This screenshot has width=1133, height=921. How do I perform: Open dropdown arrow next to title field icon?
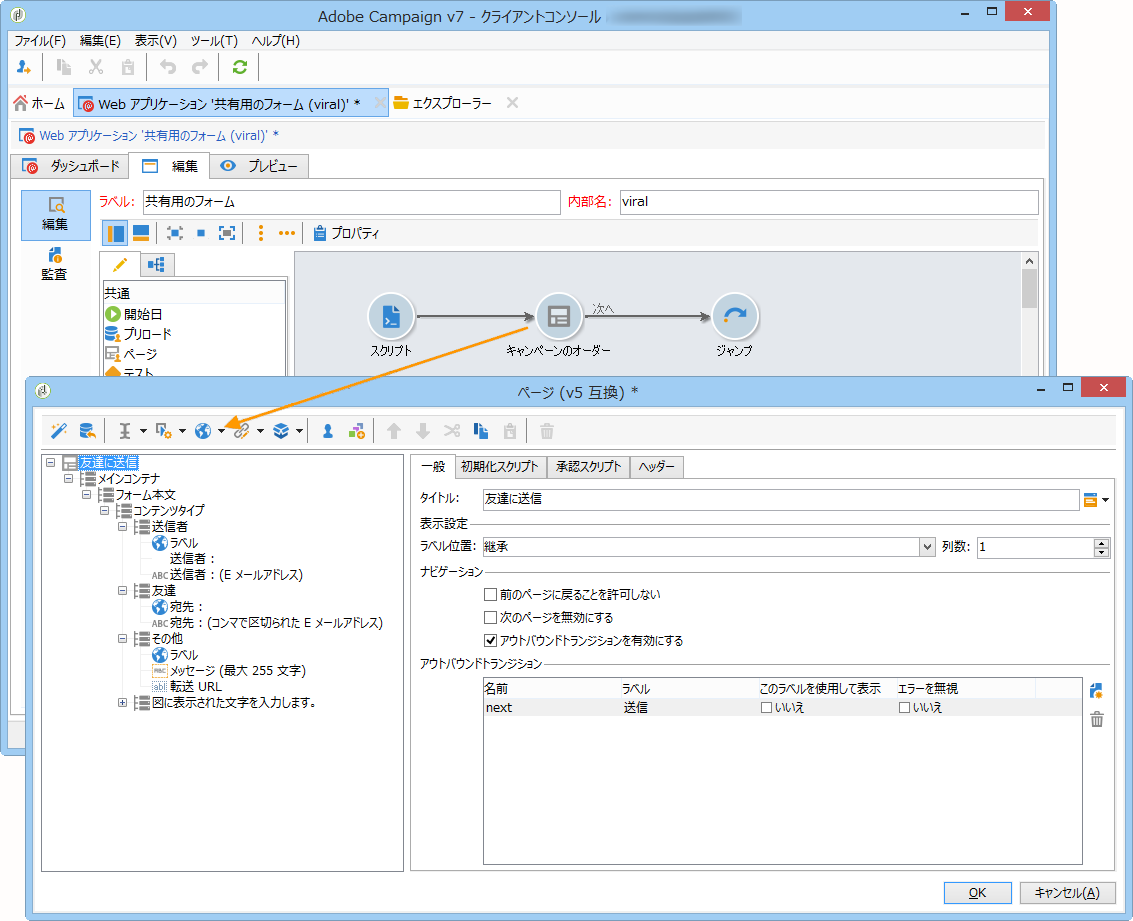pyautogui.click(x=1106, y=500)
